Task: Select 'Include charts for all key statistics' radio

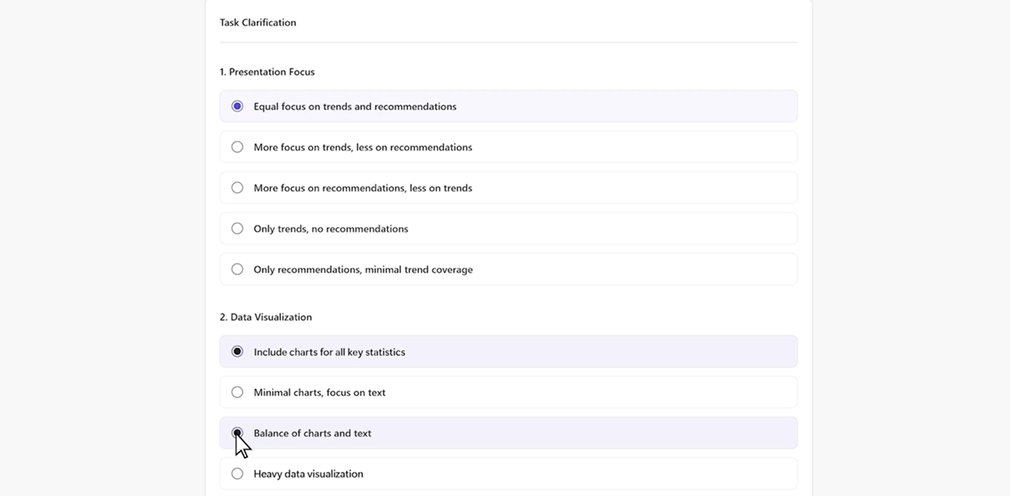Action: (237, 352)
